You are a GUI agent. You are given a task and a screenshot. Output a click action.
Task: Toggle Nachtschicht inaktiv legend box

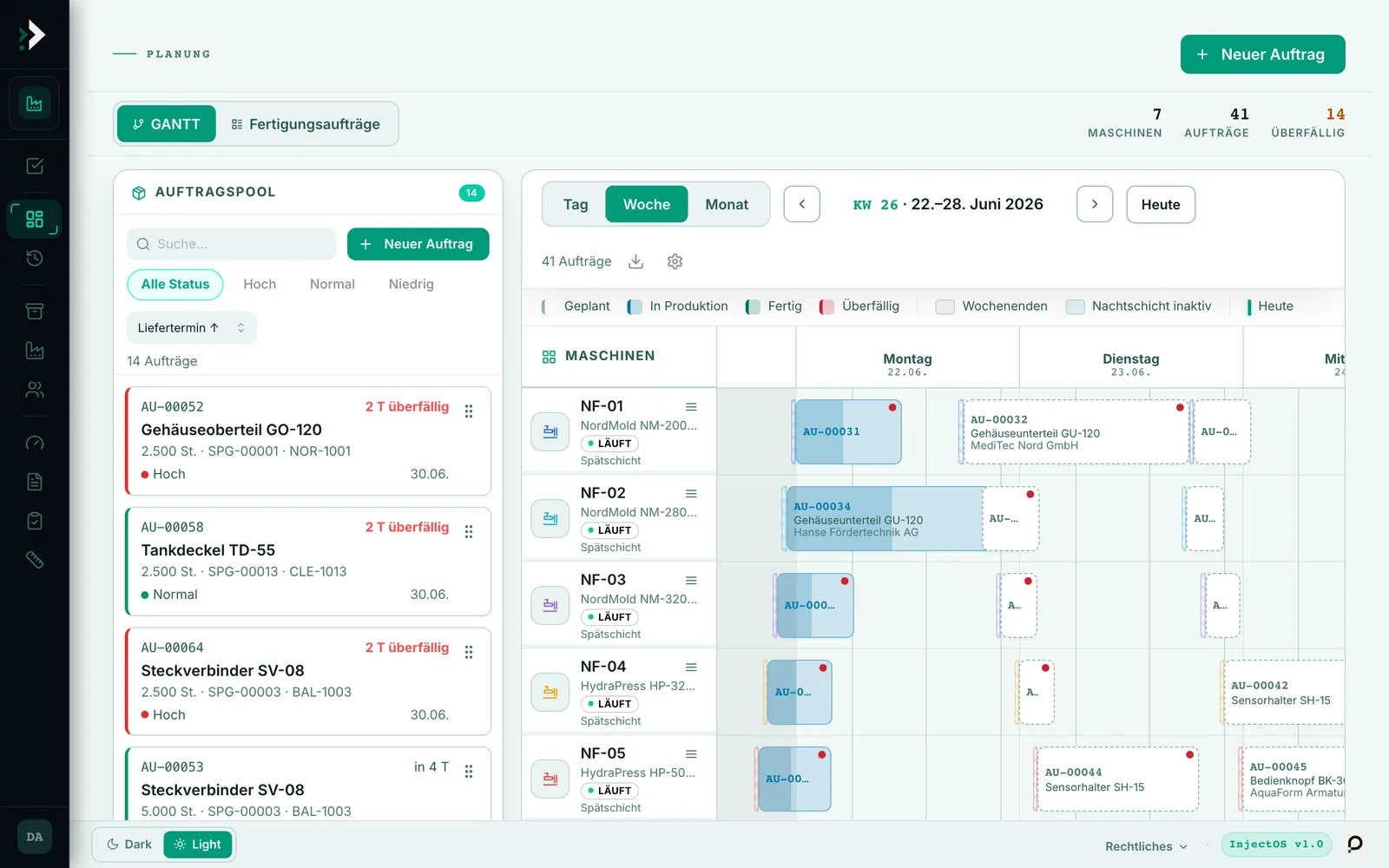(1075, 306)
